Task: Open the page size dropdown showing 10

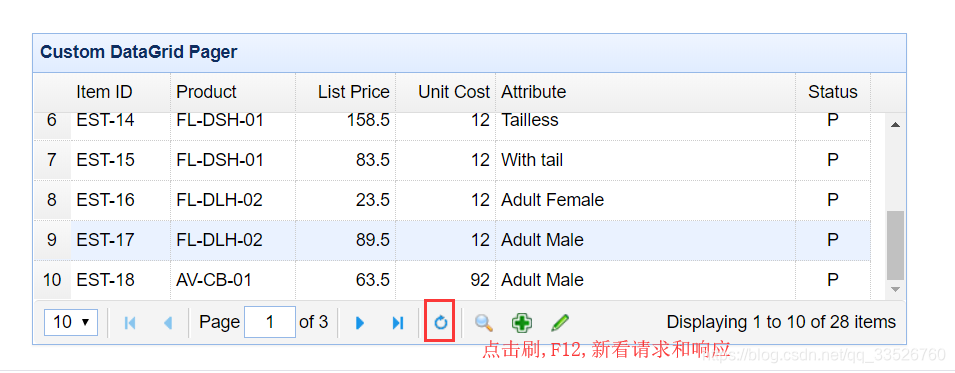Action: 71,322
